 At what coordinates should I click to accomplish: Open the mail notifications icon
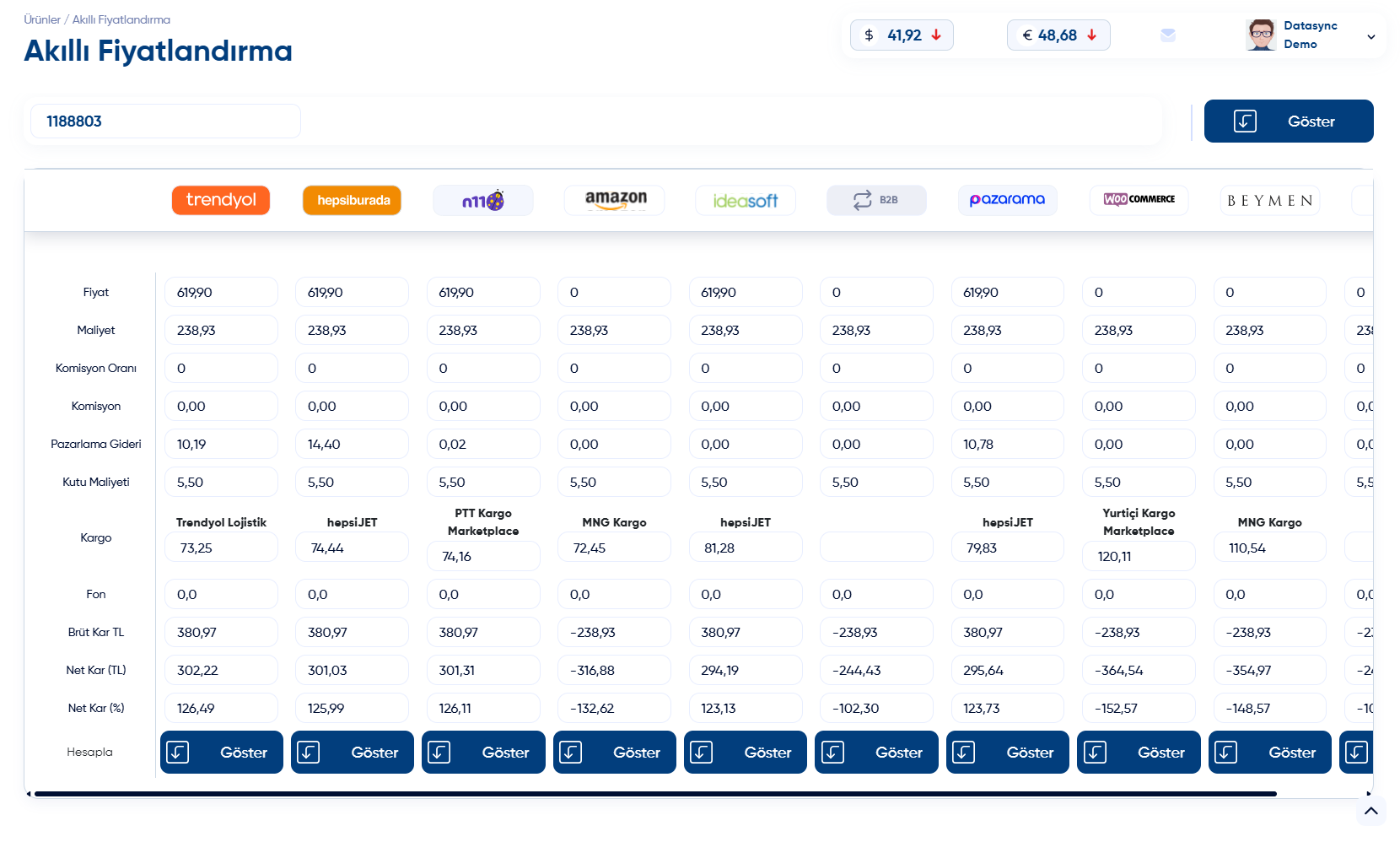(1168, 35)
